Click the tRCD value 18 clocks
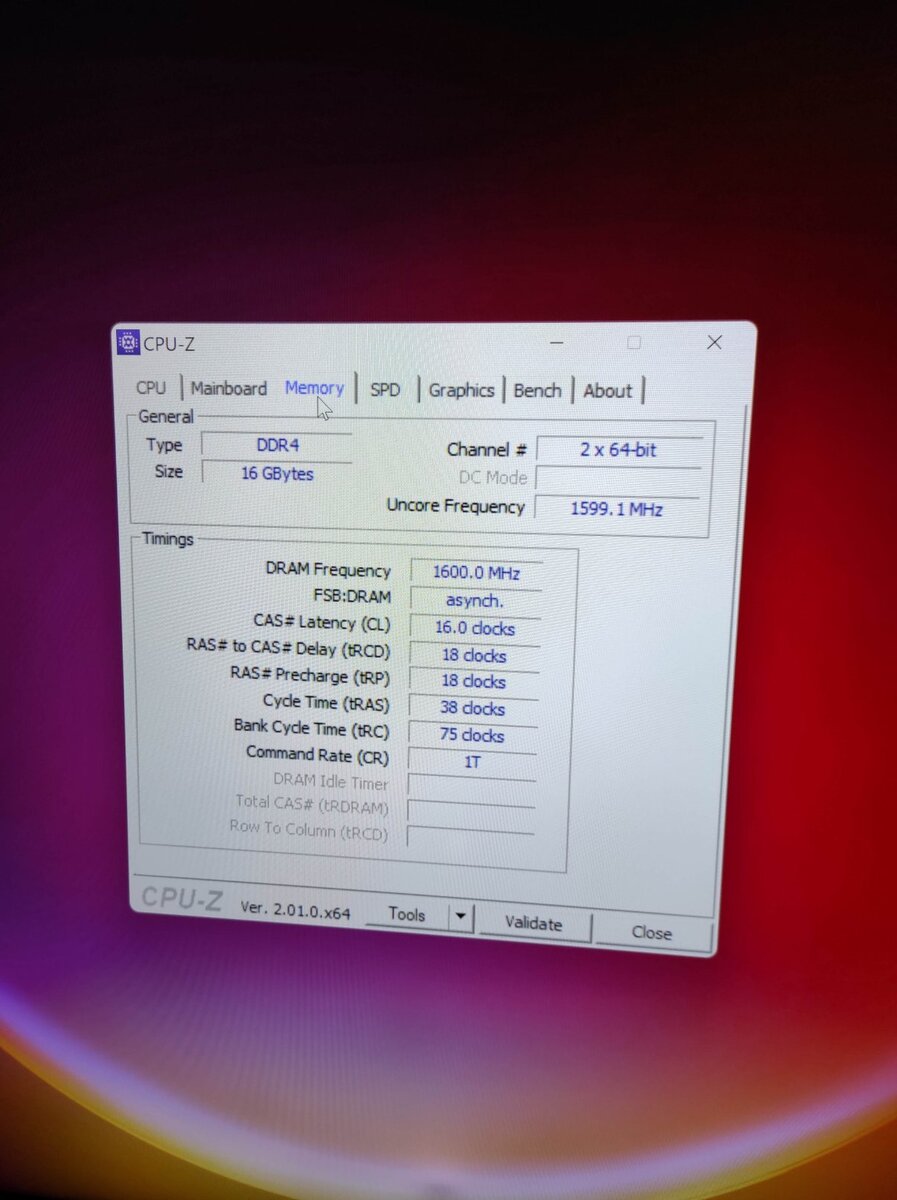This screenshot has height=1200, width=897. coord(474,655)
